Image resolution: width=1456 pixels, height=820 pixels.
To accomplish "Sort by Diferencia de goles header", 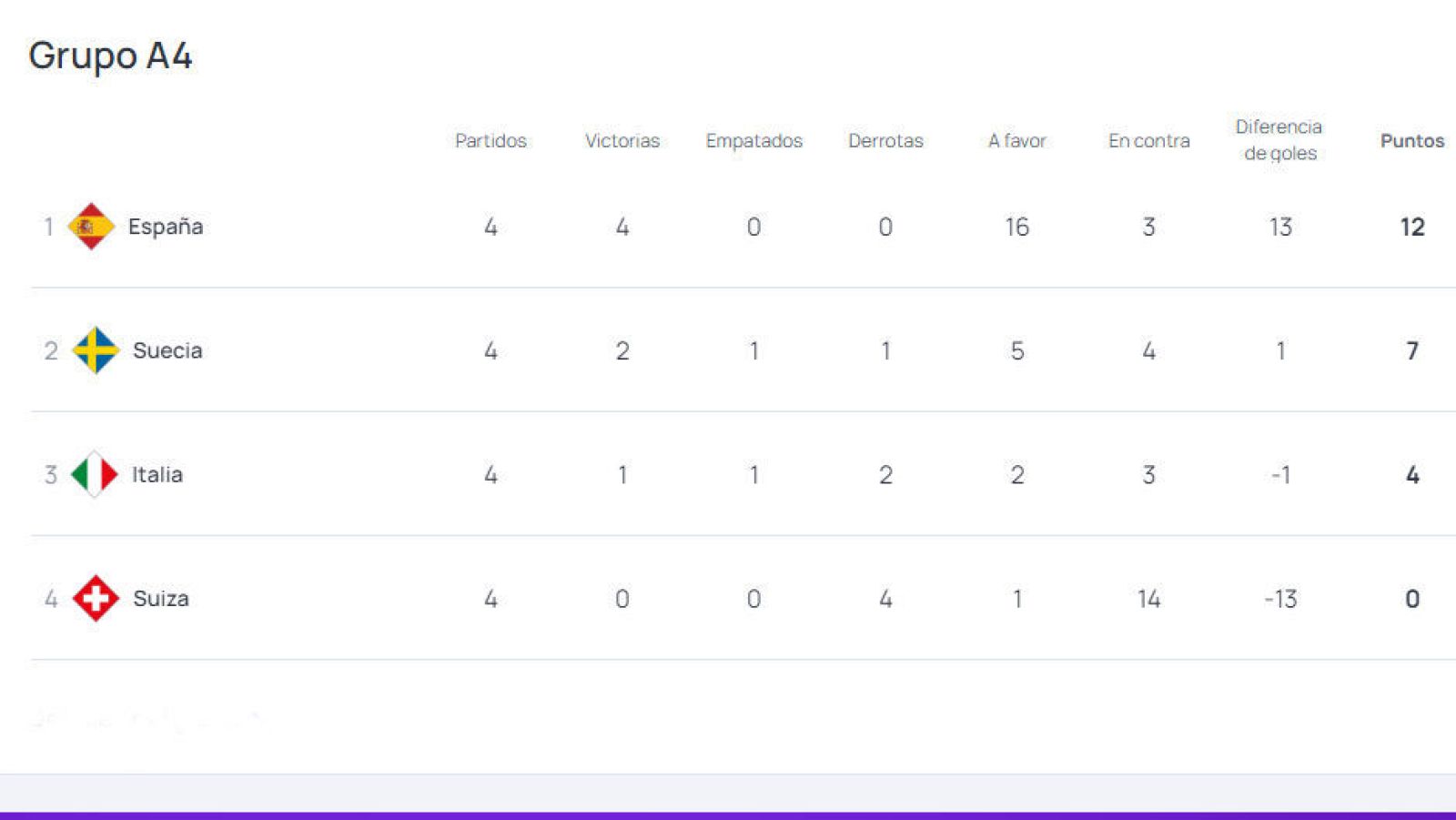I will (1279, 140).
